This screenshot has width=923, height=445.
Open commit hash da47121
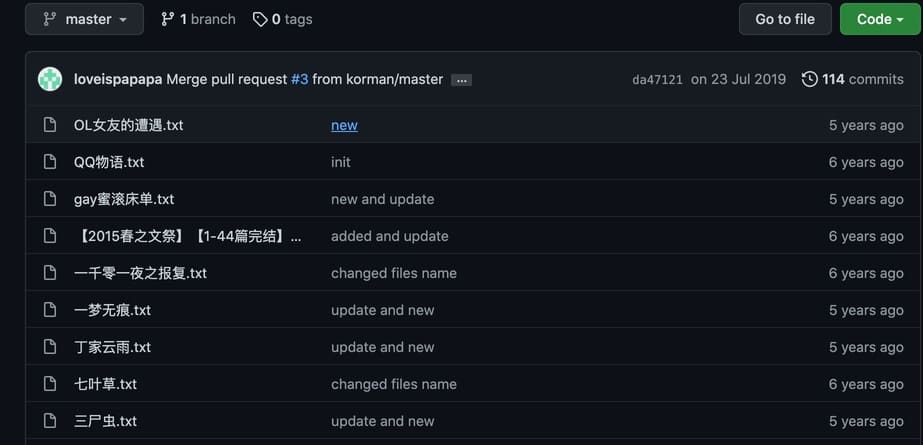point(657,80)
